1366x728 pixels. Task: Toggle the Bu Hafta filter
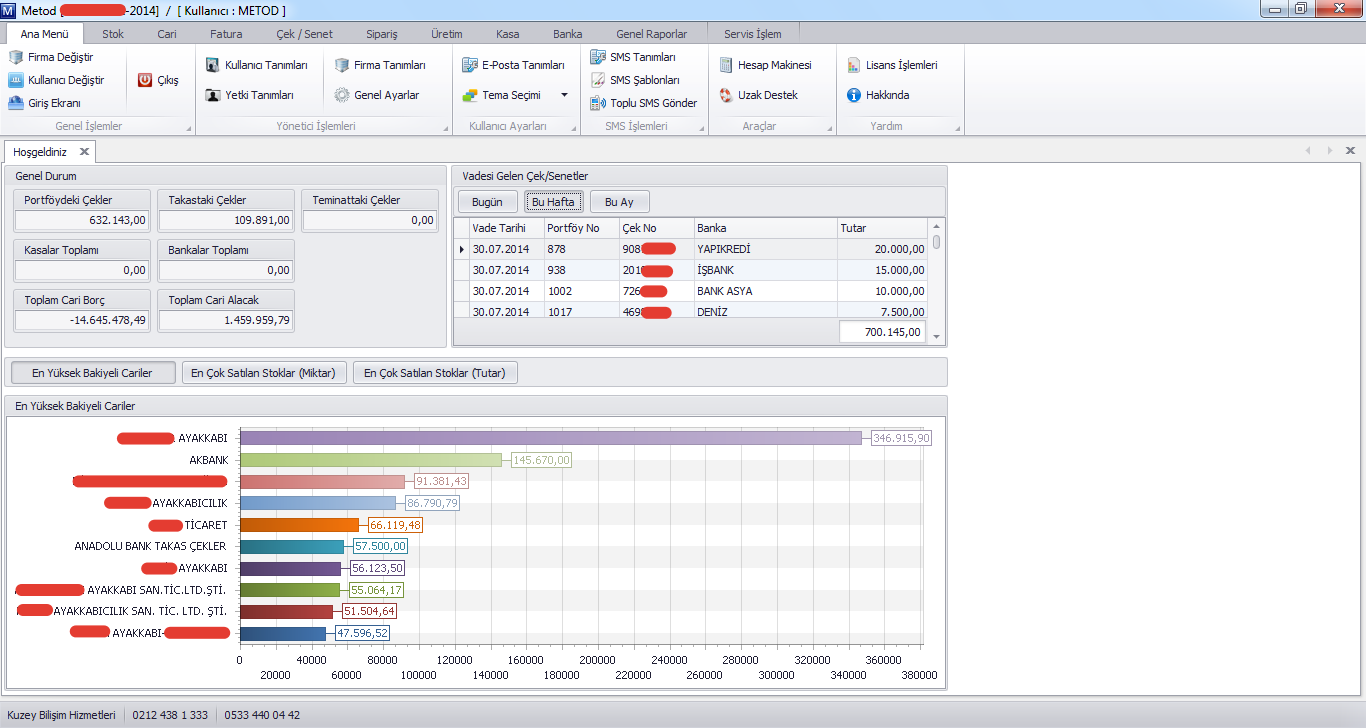553,202
